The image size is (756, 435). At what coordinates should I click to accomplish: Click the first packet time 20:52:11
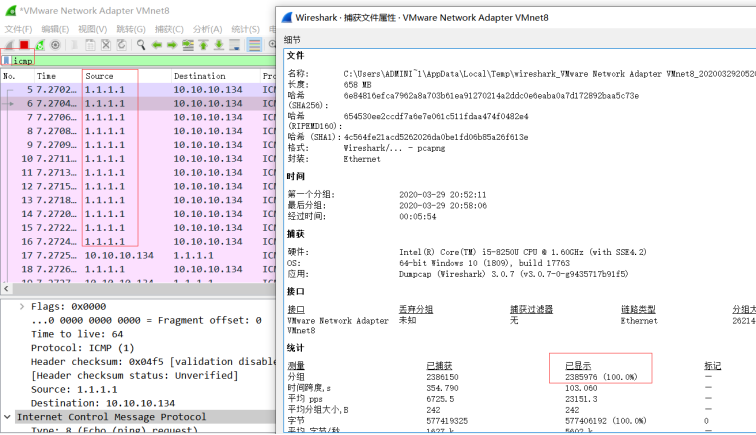tap(443, 195)
